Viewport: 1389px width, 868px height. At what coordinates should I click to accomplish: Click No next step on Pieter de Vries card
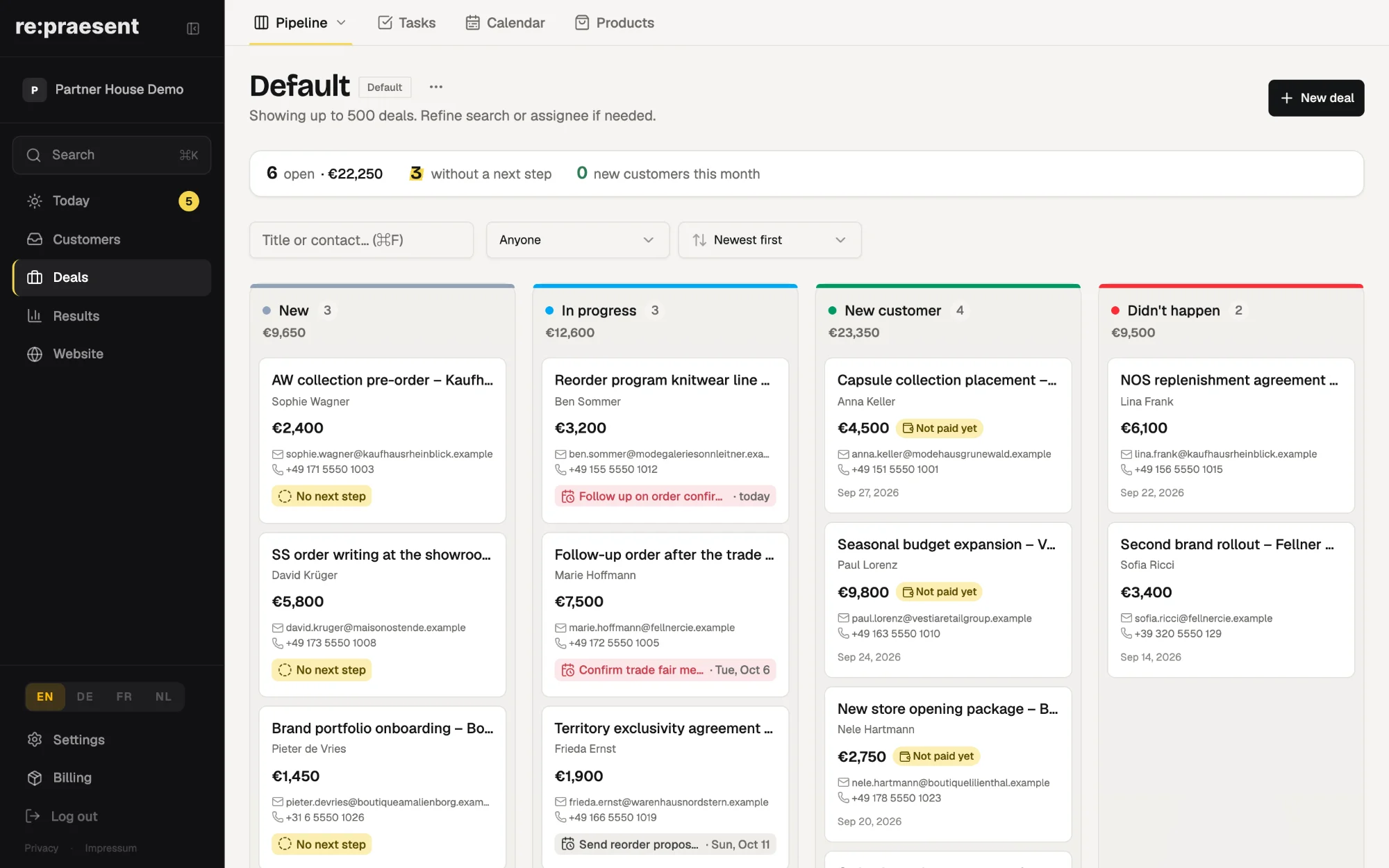pyautogui.click(x=322, y=844)
